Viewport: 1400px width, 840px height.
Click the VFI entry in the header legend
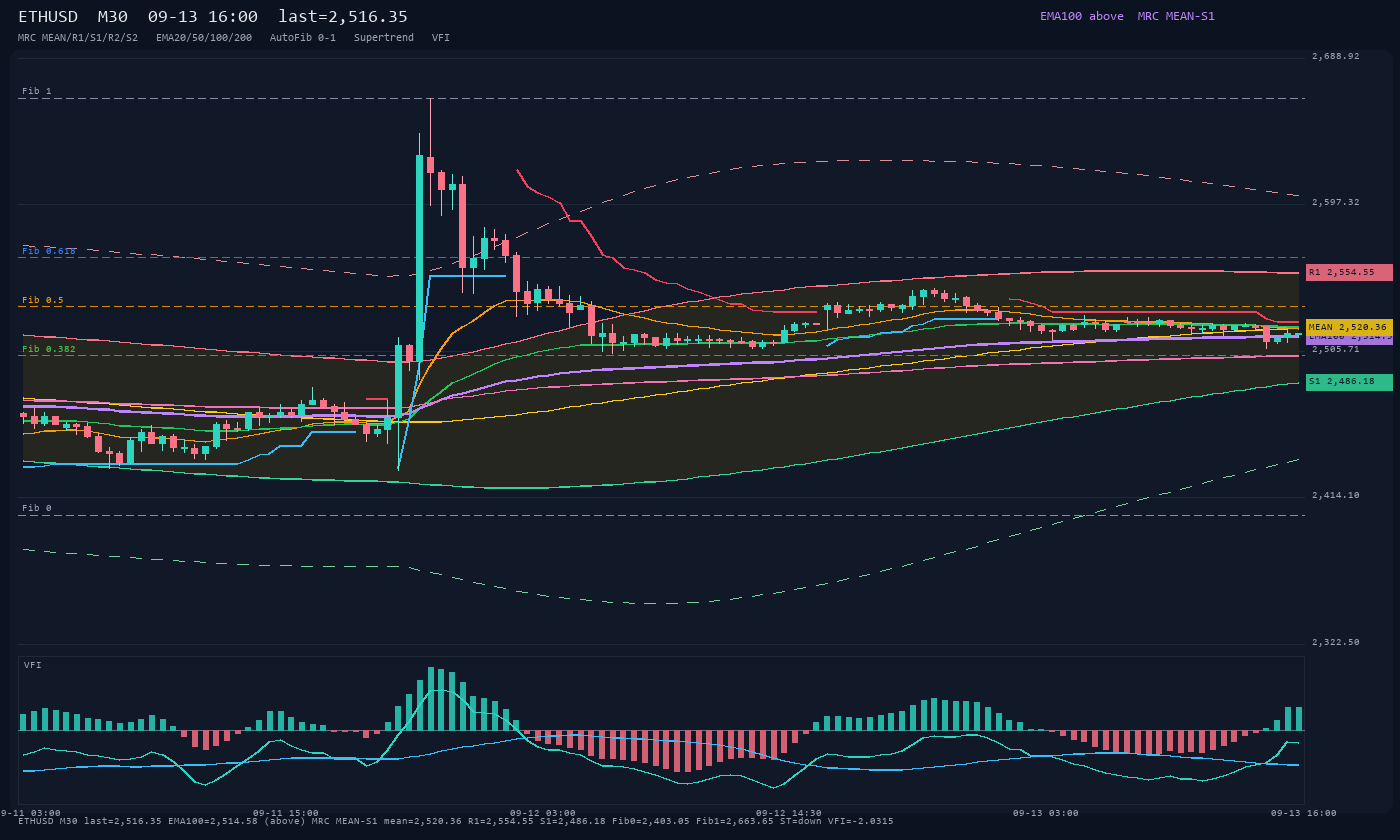tap(441, 38)
